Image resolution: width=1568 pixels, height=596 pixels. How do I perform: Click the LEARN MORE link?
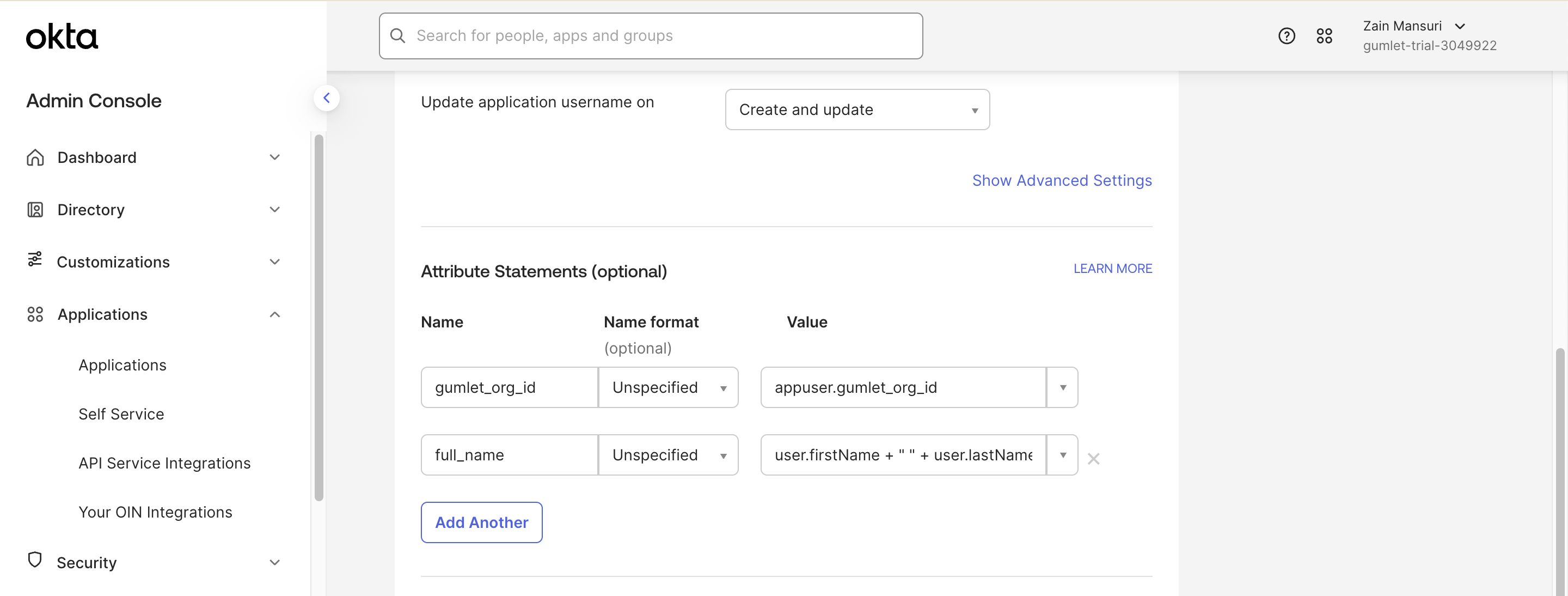1112,269
